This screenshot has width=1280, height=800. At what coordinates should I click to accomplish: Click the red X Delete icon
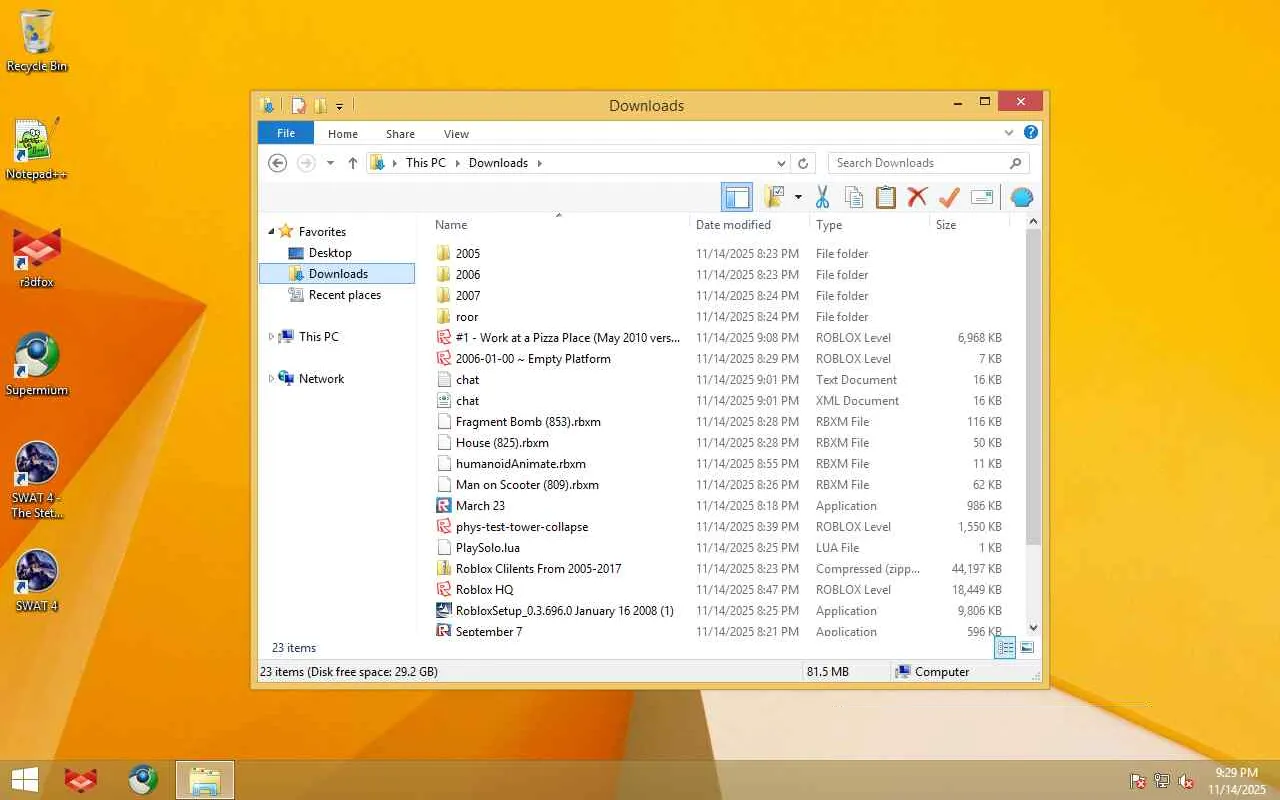coord(917,197)
